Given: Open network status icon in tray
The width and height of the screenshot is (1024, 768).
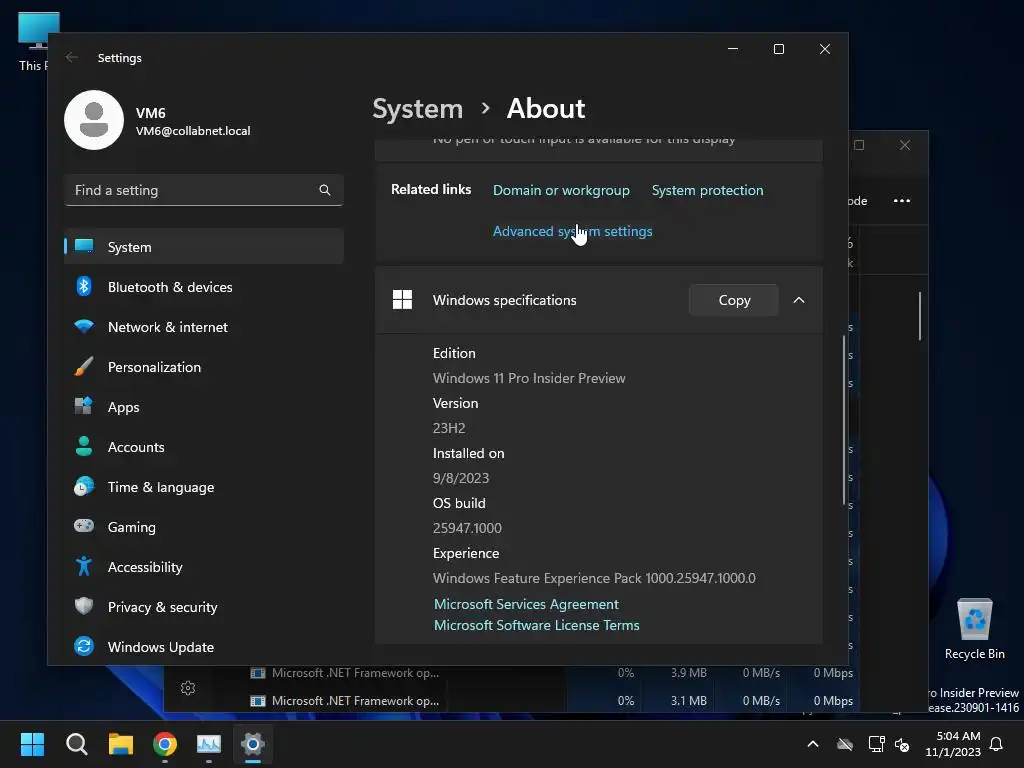Looking at the screenshot, I should click(876, 744).
